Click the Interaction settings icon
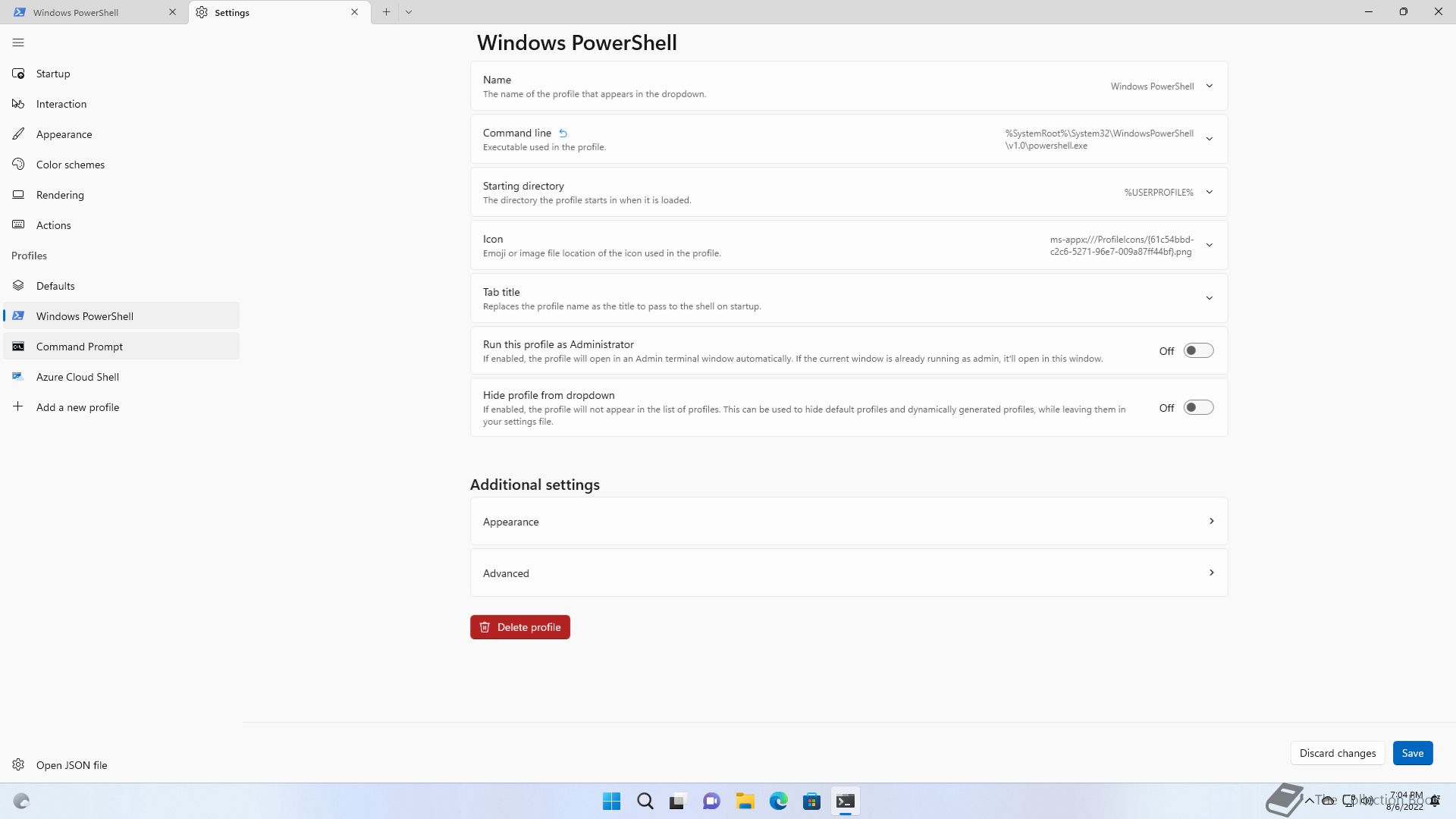1456x819 pixels. [18, 104]
